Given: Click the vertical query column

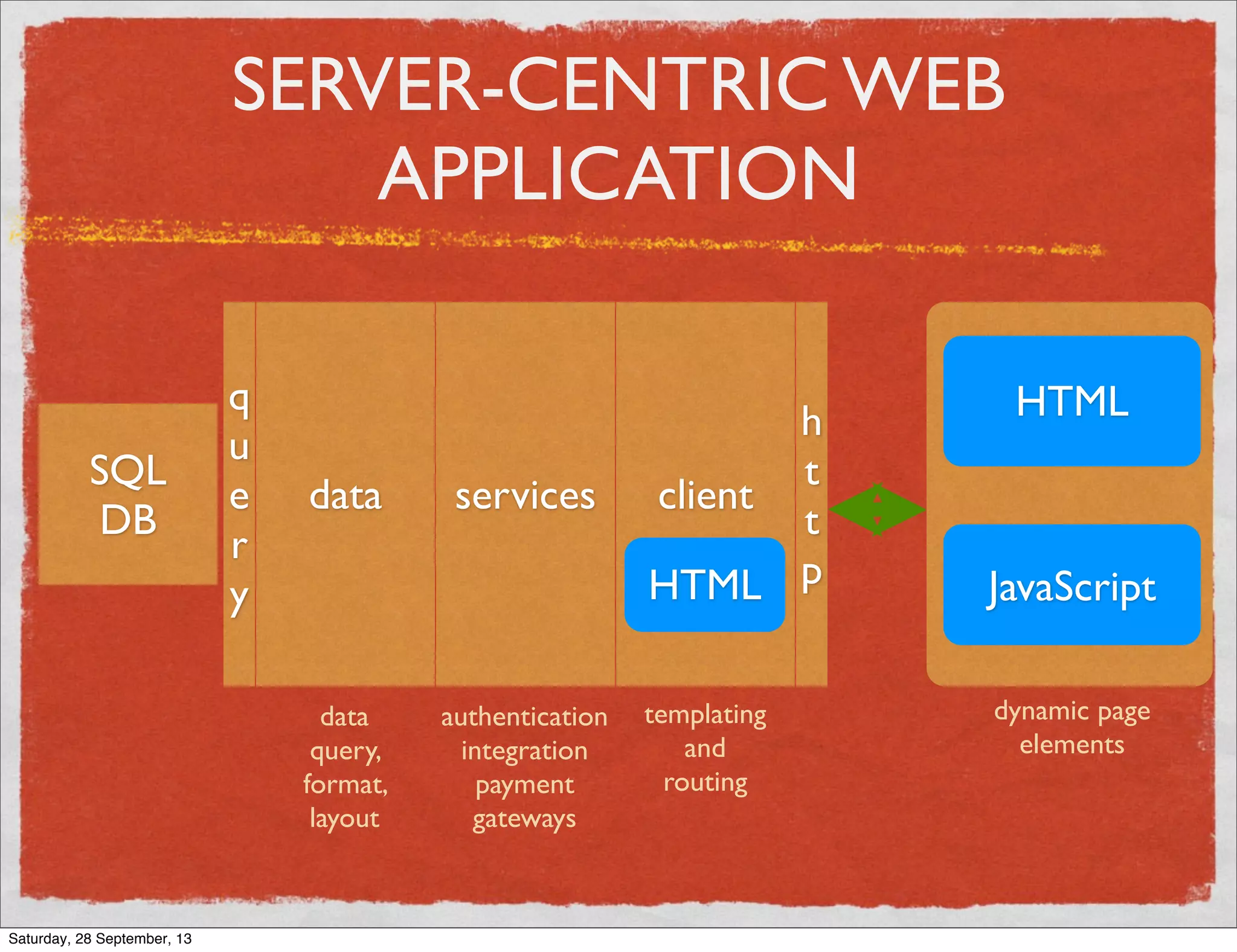Looking at the screenshot, I should tap(239, 494).
